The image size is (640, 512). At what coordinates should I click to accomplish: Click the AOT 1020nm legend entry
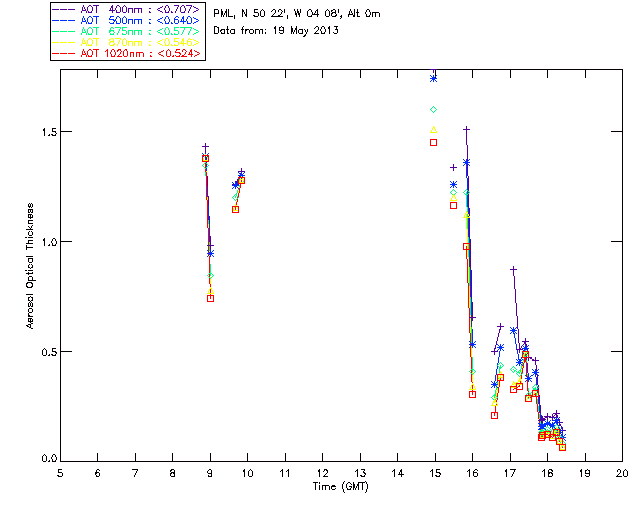point(126,53)
